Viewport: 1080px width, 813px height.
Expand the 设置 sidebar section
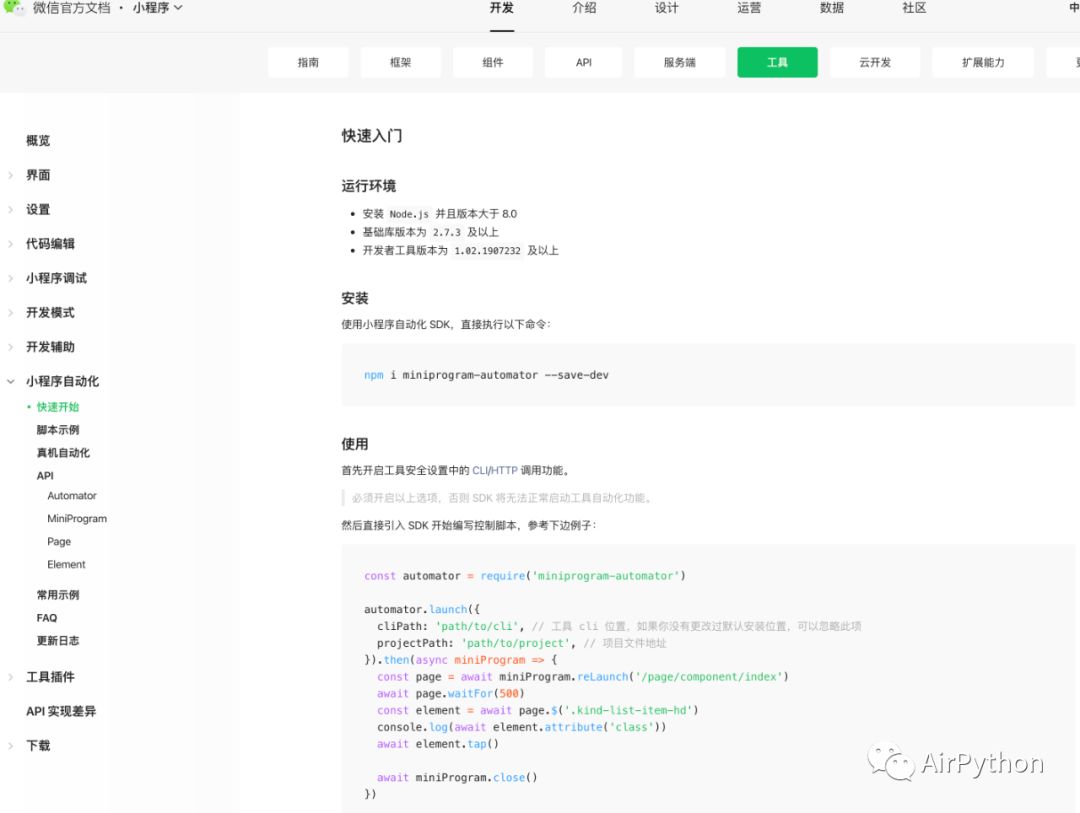[10, 209]
